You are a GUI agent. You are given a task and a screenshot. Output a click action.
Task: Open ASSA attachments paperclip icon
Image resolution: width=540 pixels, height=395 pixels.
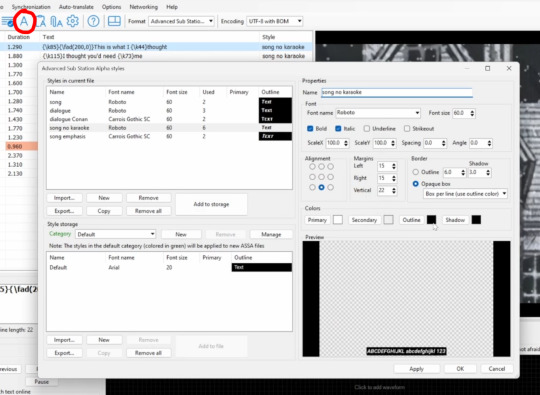(56, 21)
